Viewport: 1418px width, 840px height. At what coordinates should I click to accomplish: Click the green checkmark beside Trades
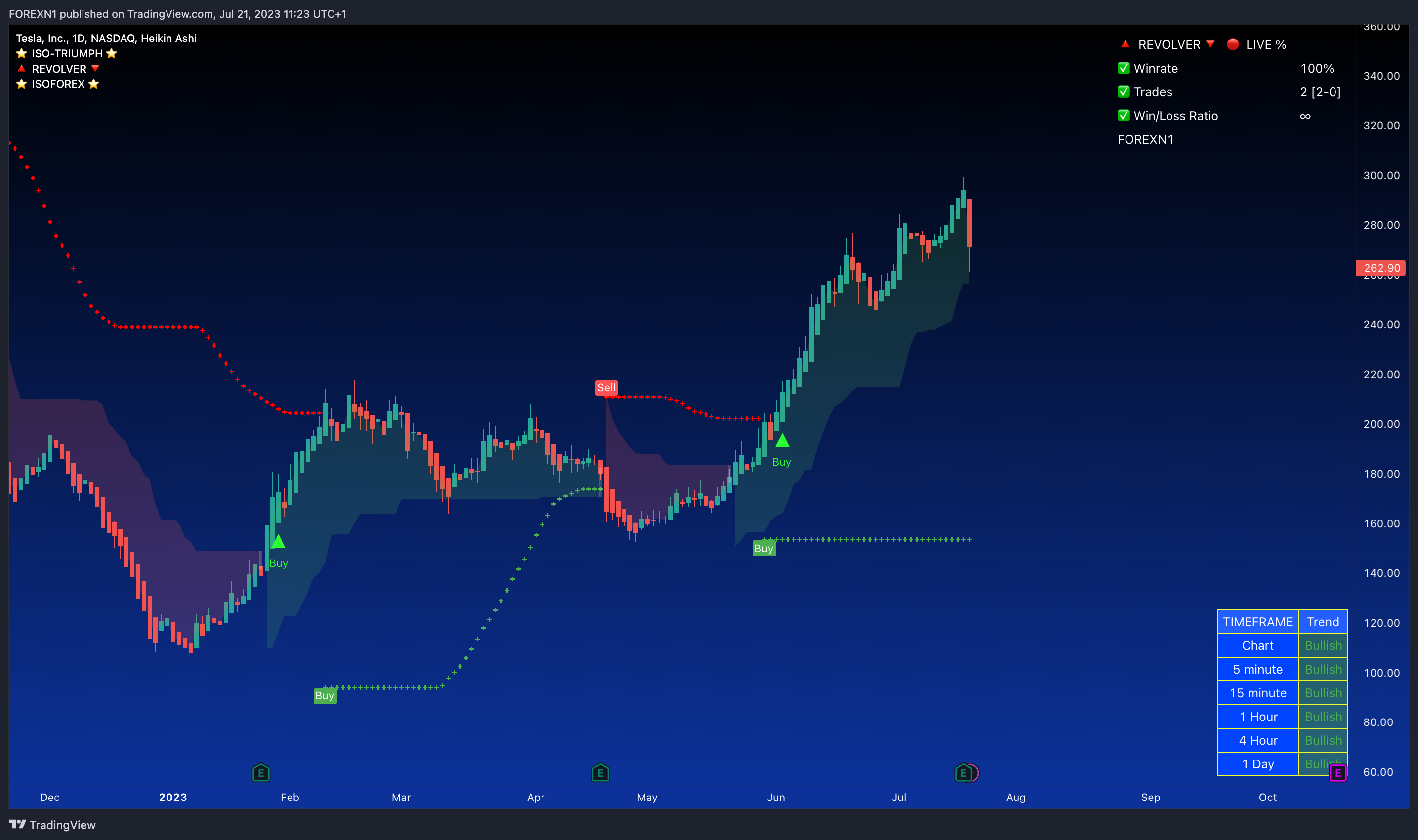1124,92
